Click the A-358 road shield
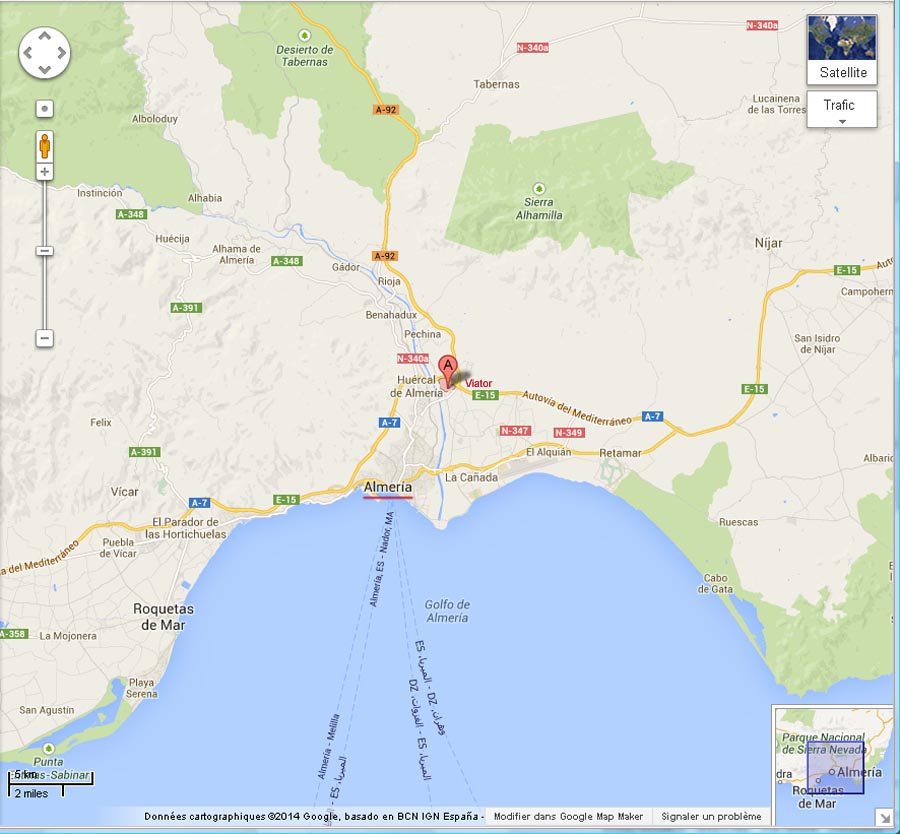The image size is (900, 834). click(13, 634)
